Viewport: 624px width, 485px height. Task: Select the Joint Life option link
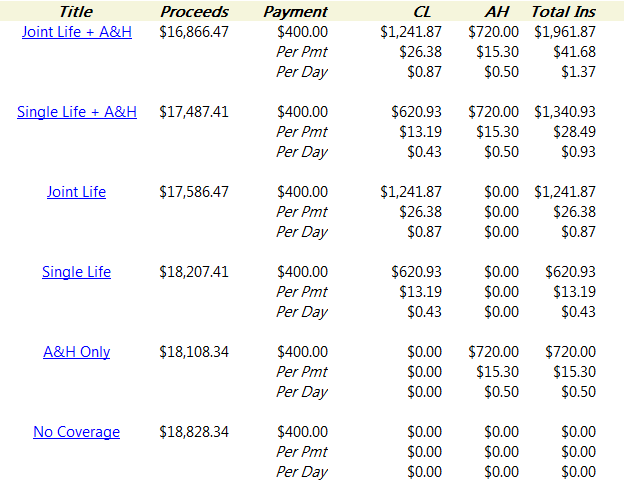click(x=76, y=192)
